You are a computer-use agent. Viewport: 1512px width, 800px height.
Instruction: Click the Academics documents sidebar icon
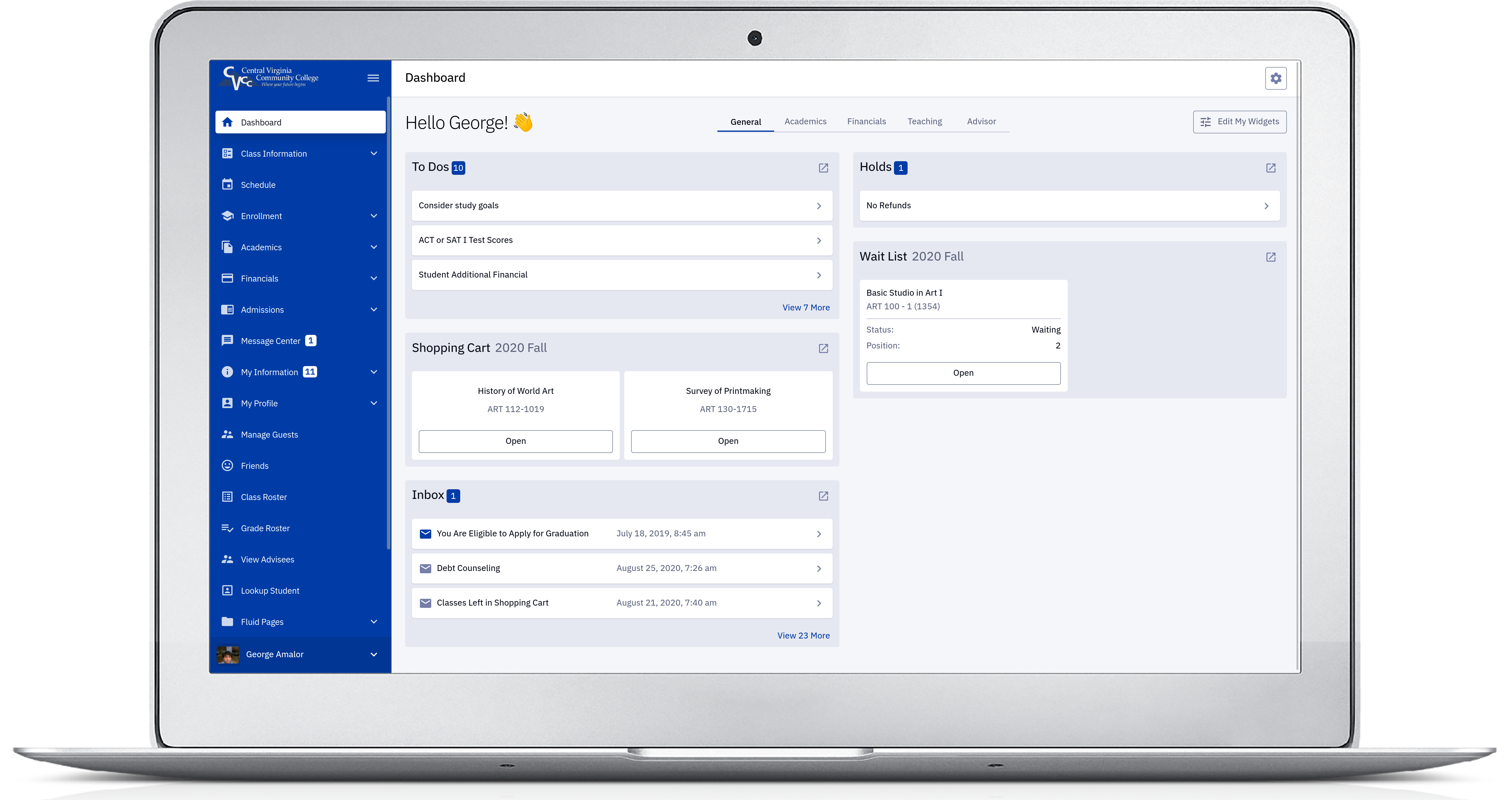coord(227,247)
